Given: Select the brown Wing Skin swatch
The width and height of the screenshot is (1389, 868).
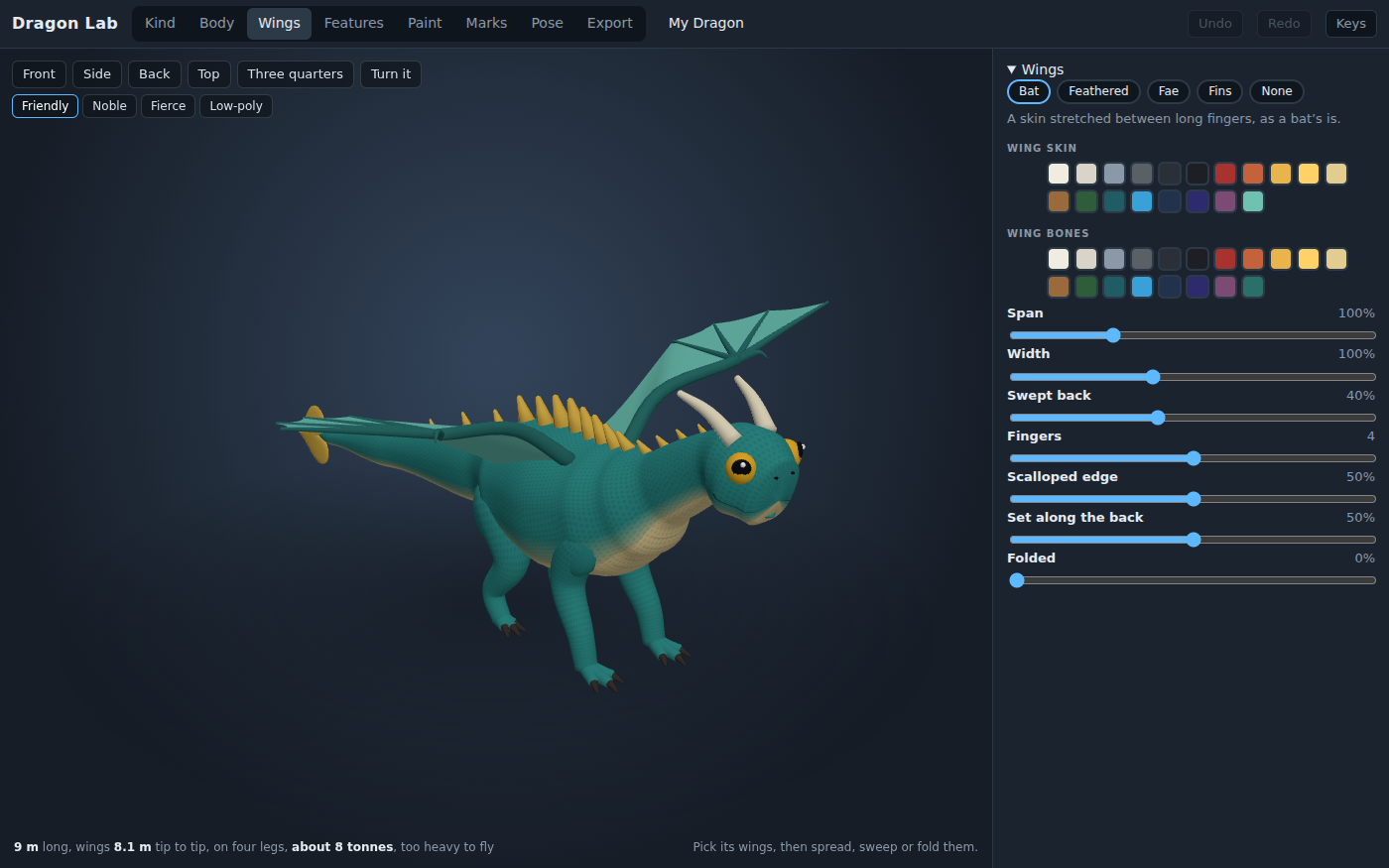Looking at the screenshot, I should click(1059, 201).
